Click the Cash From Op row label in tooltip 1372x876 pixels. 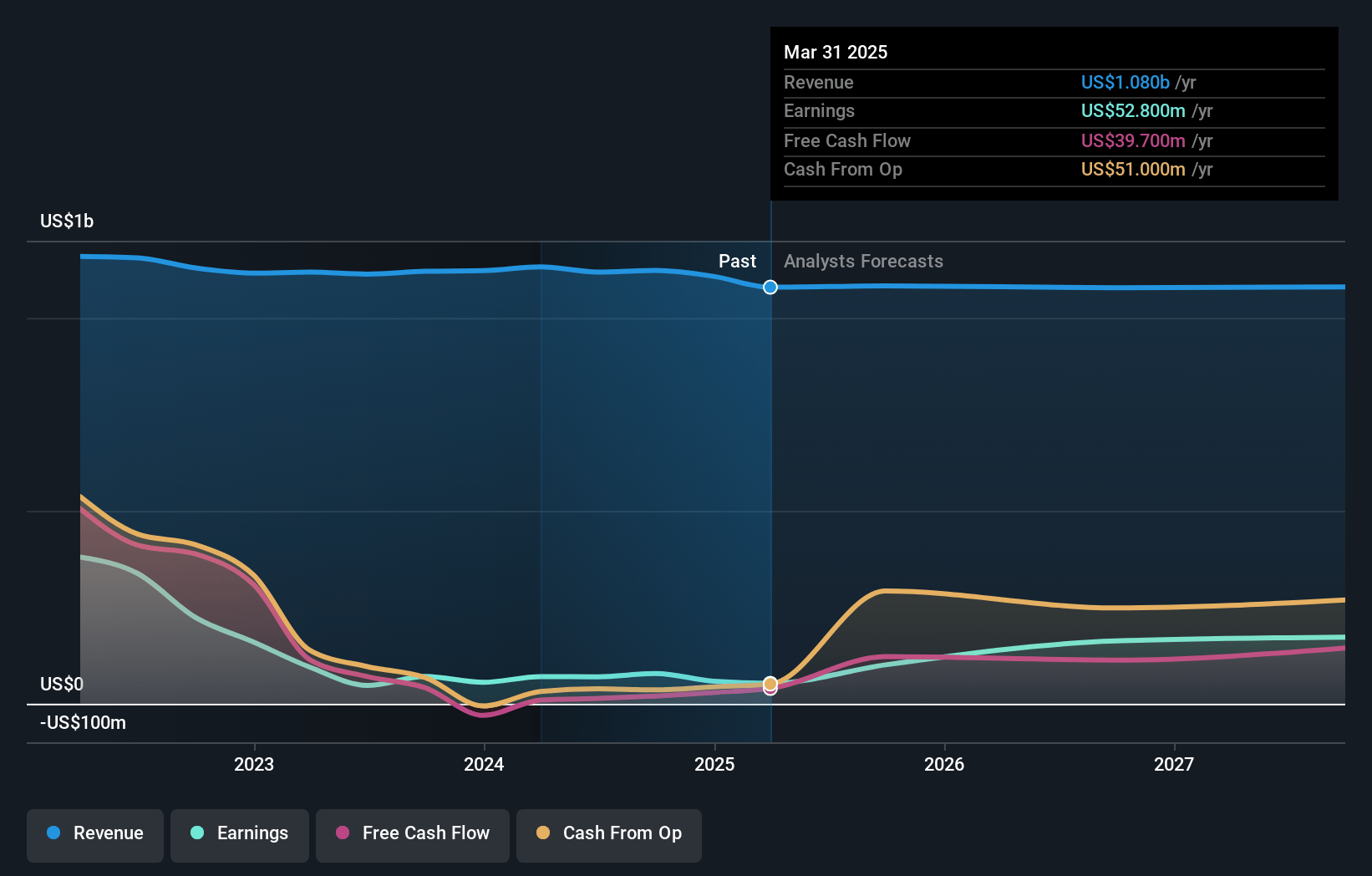pyautogui.click(x=843, y=169)
